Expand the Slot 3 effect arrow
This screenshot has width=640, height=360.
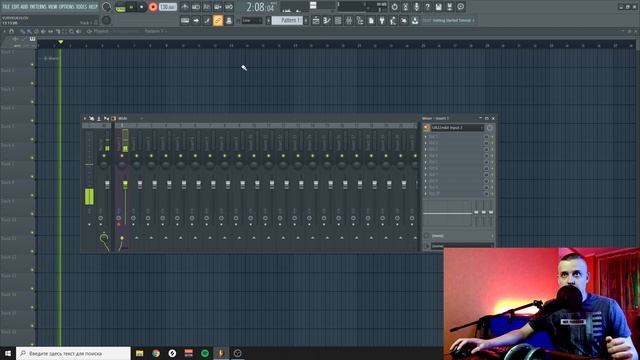[425, 149]
